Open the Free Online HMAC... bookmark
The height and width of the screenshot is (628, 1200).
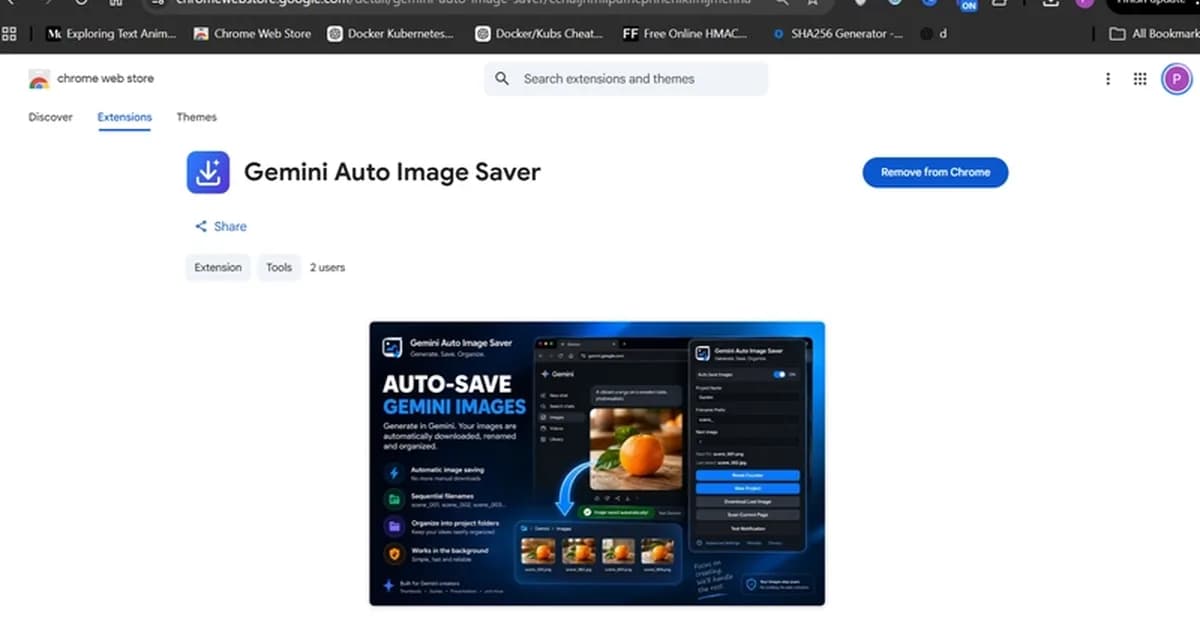(x=685, y=34)
